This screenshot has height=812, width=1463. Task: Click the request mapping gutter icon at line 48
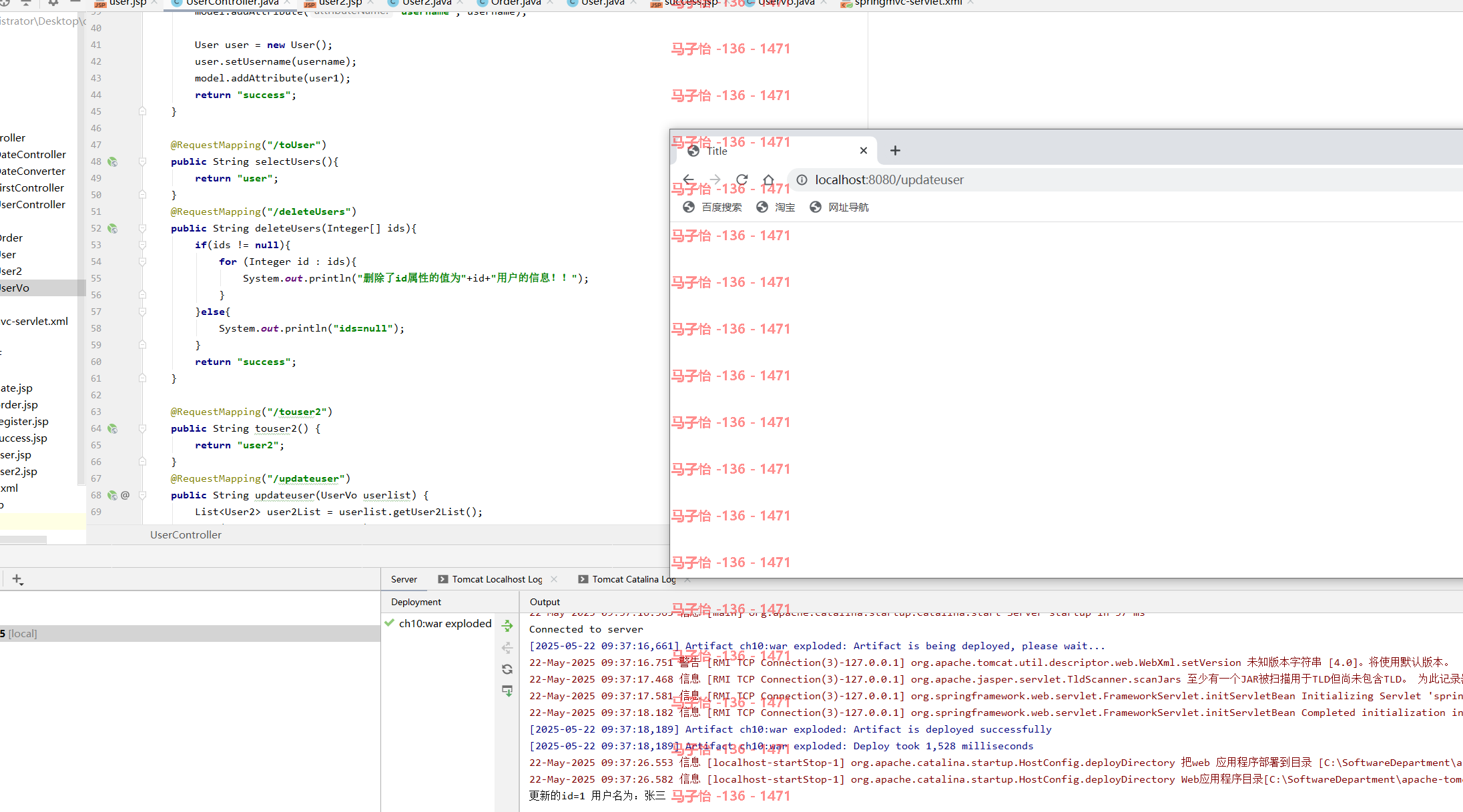point(112,161)
